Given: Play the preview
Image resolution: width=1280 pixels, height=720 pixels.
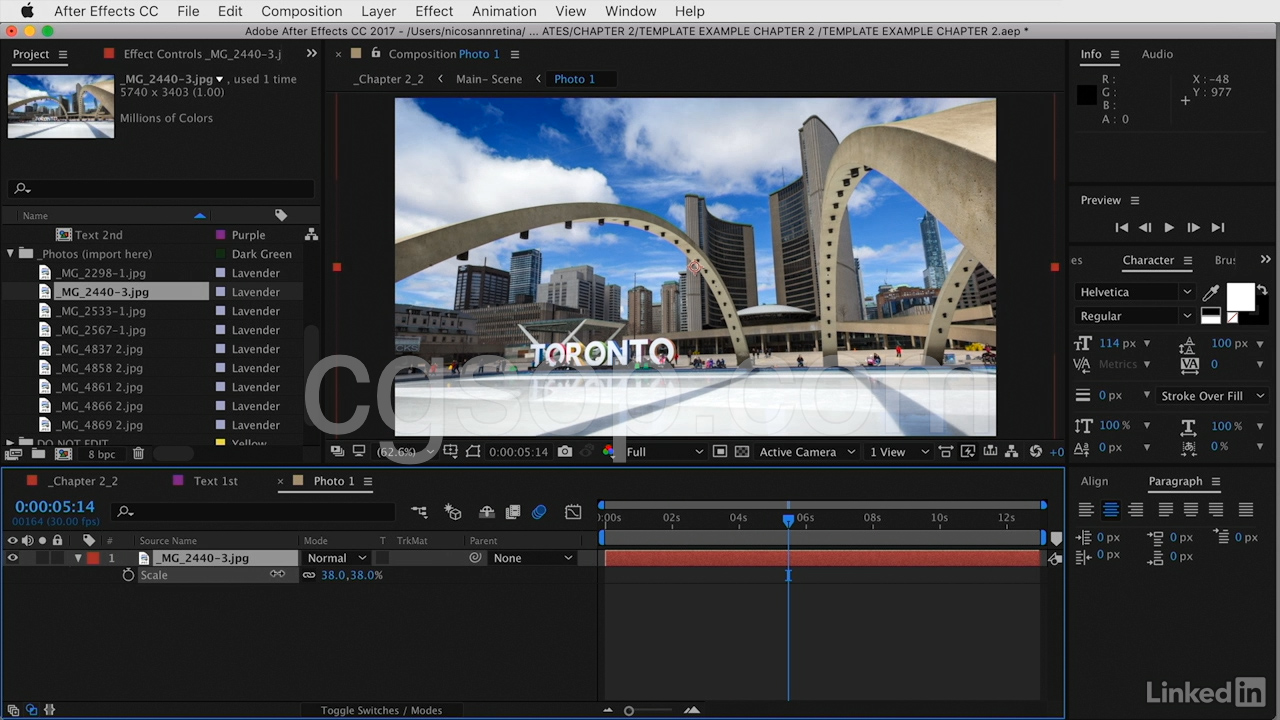Looking at the screenshot, I should [1169, 228].
